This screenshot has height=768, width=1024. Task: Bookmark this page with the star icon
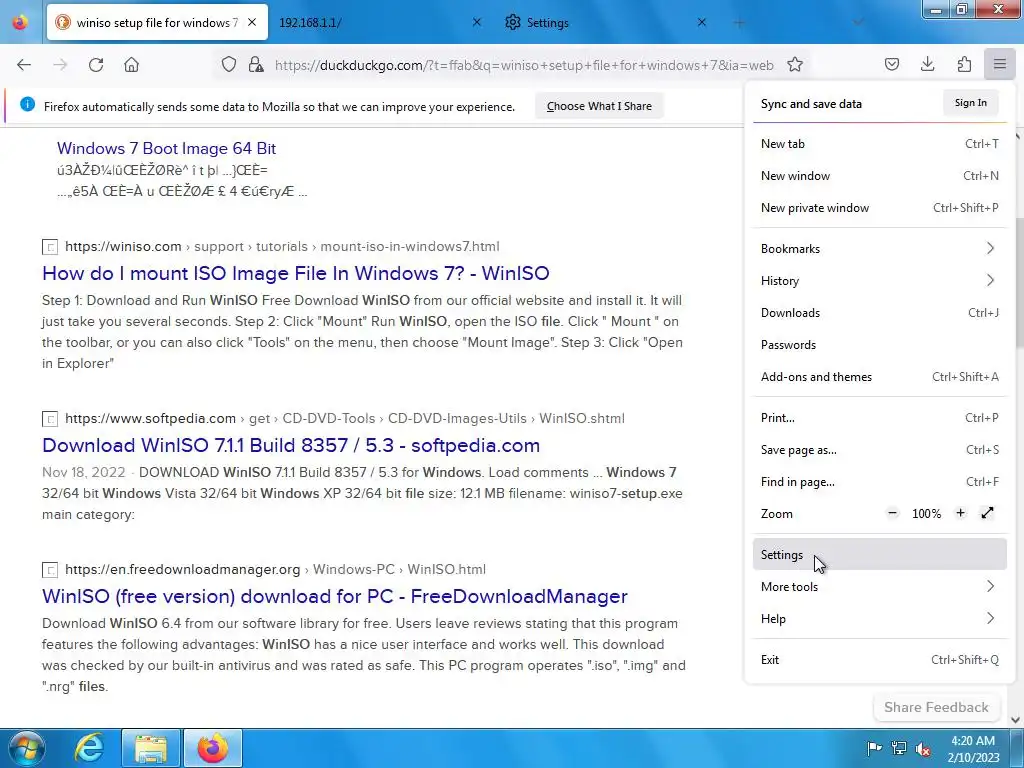click(x=795, y=65)
